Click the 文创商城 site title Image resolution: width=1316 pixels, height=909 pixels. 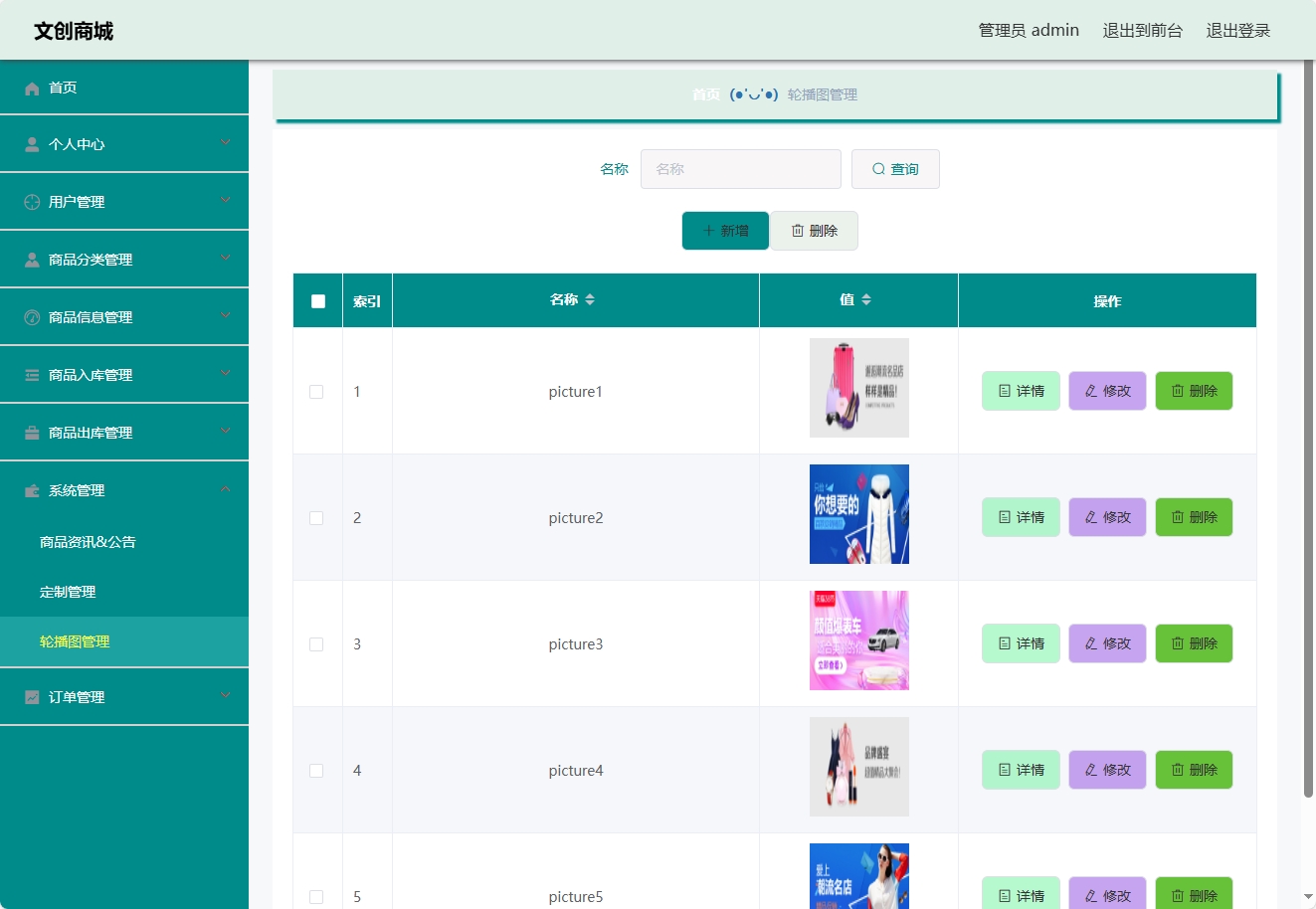pos(74,32)
